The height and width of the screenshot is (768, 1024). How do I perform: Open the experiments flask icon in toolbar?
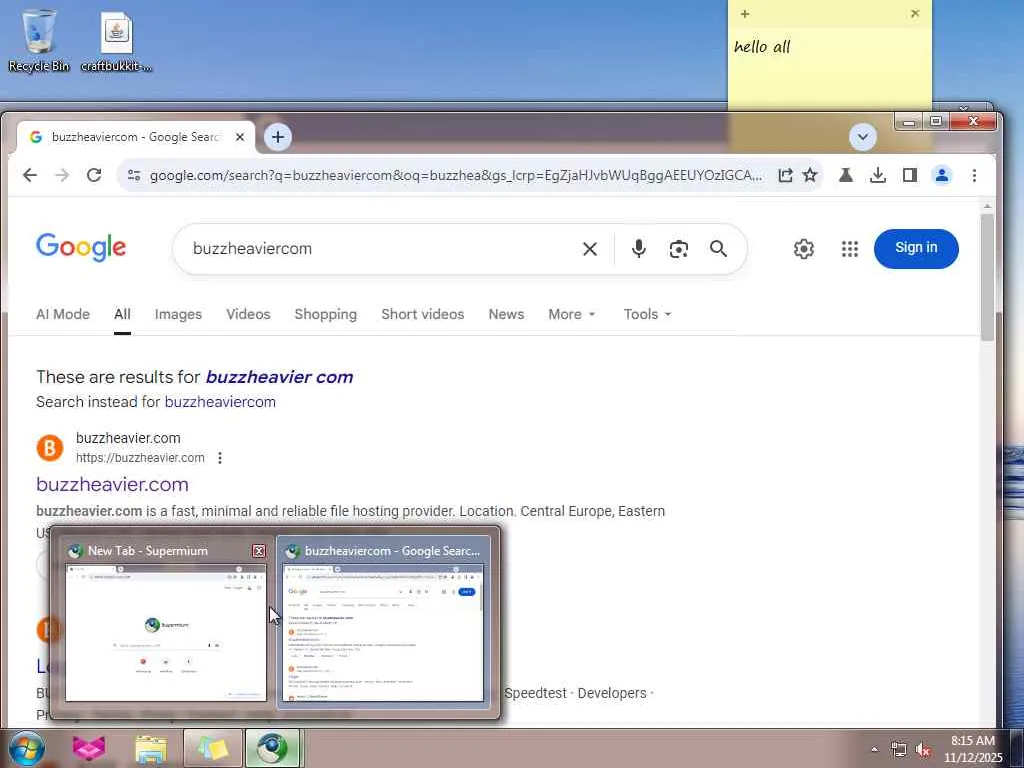(846, 175)
